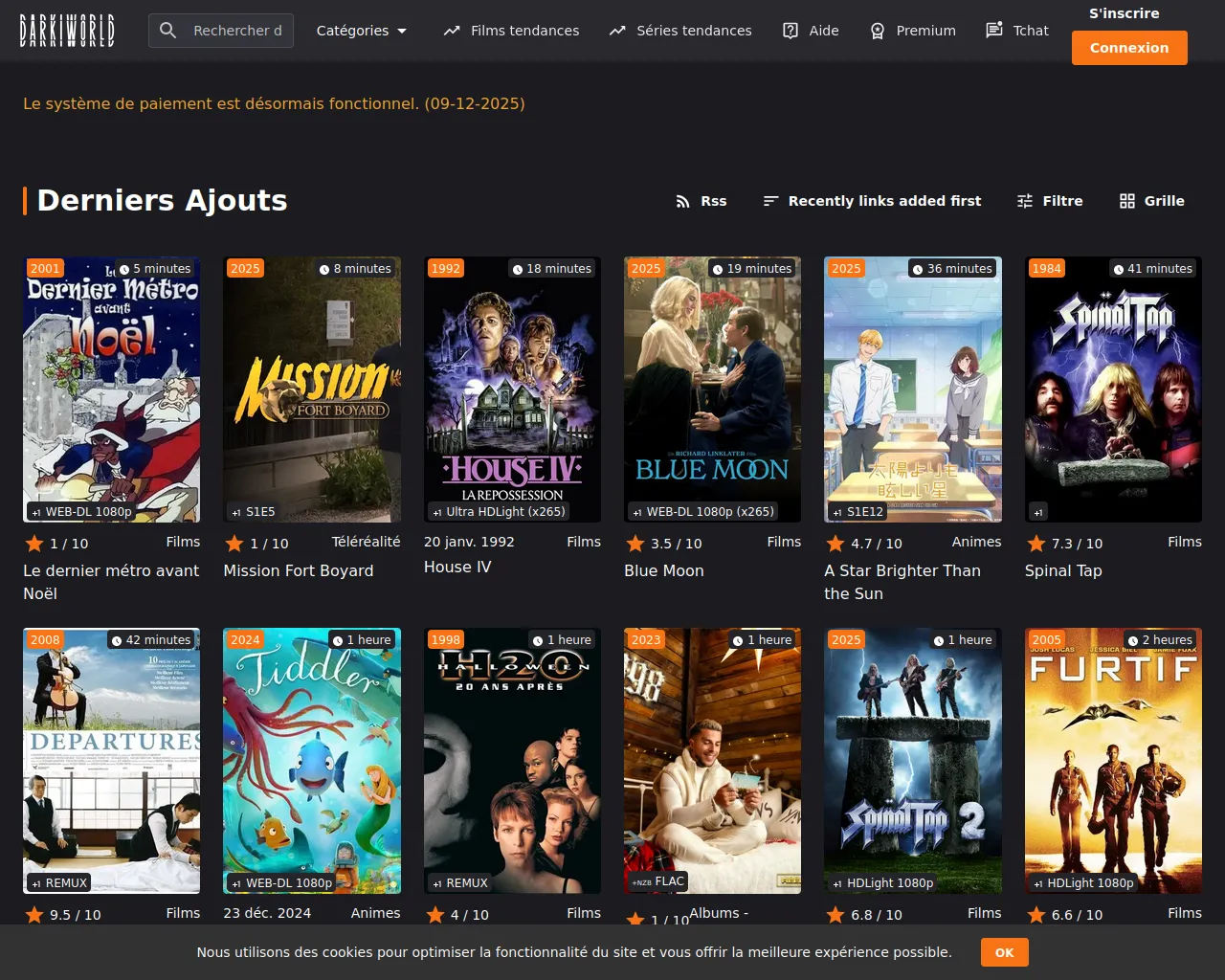Click the 20 janv. 1992 date text
1225x980 pixels.
469,542
